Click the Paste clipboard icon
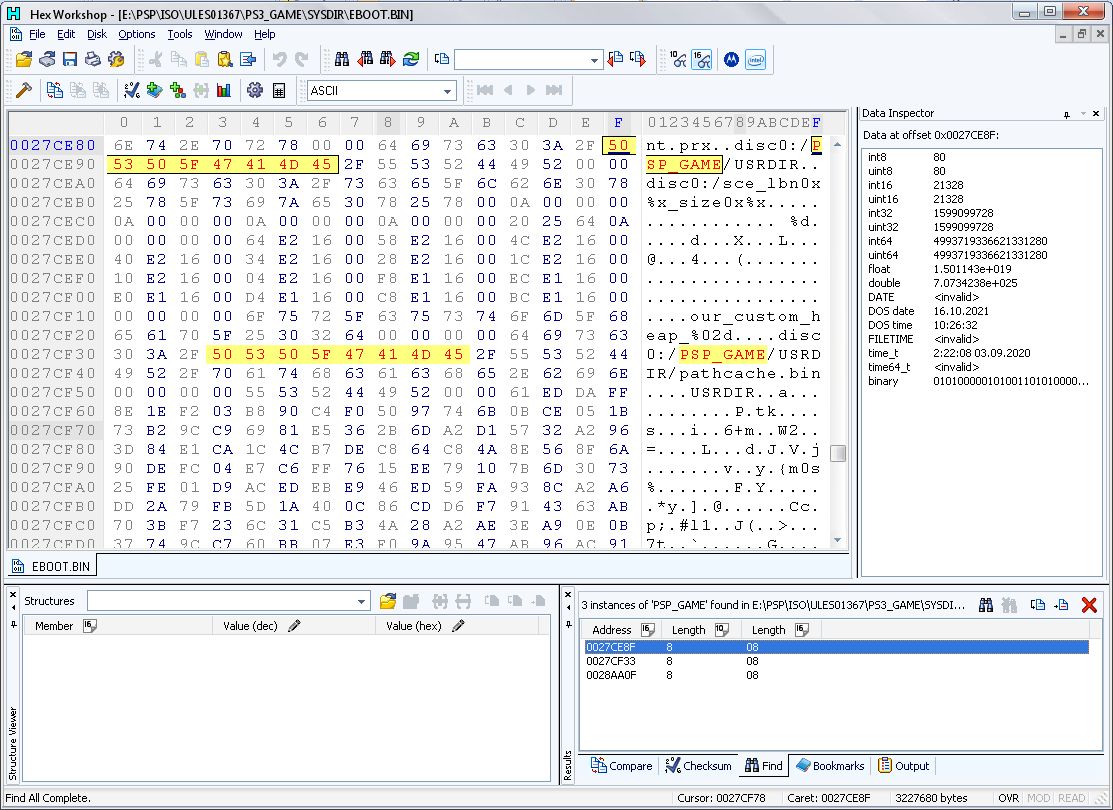The image size is (1113, 810). pyautogui.click(x=202, y=60)
